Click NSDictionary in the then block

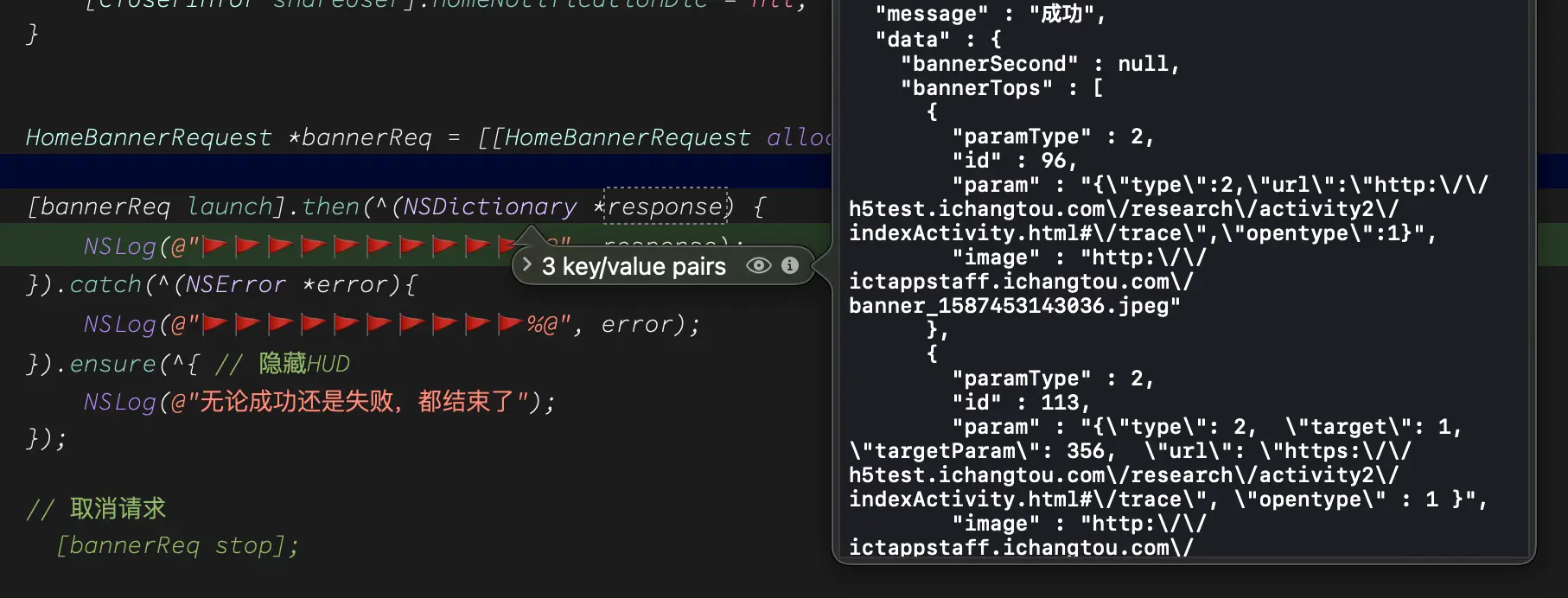pyautogui.click(x=490, y=207)
